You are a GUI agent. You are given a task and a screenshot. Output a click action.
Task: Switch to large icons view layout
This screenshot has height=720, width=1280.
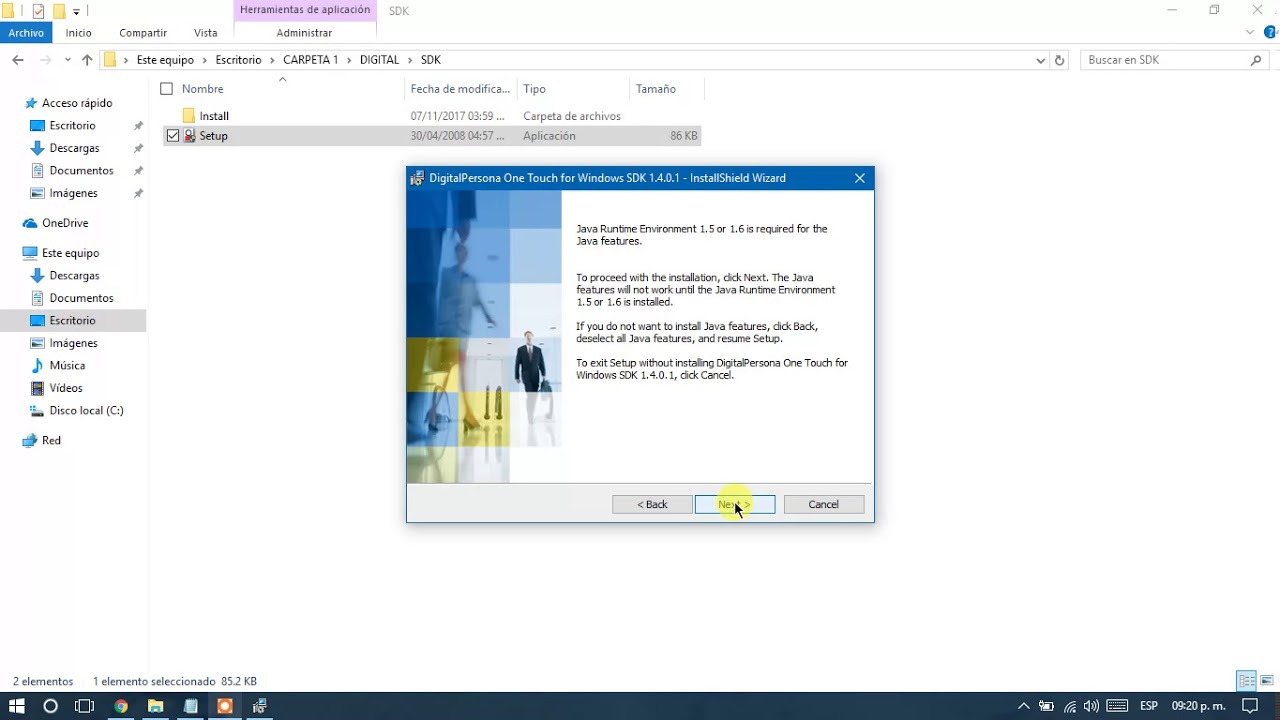[x=1266, y=681]
